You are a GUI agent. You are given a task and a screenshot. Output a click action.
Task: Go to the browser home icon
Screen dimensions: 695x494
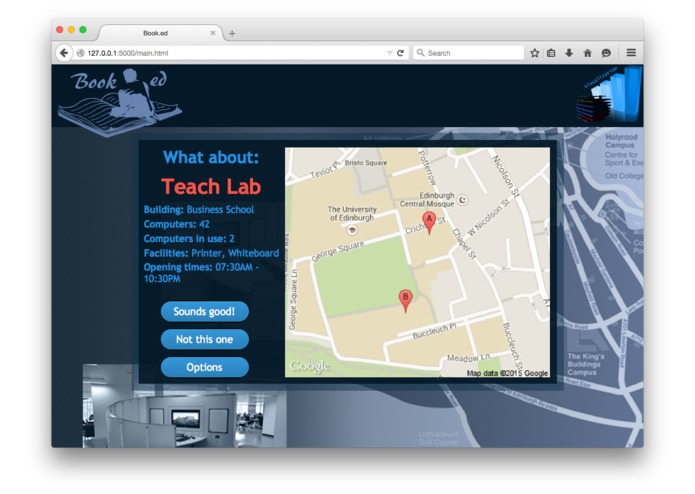587,53
